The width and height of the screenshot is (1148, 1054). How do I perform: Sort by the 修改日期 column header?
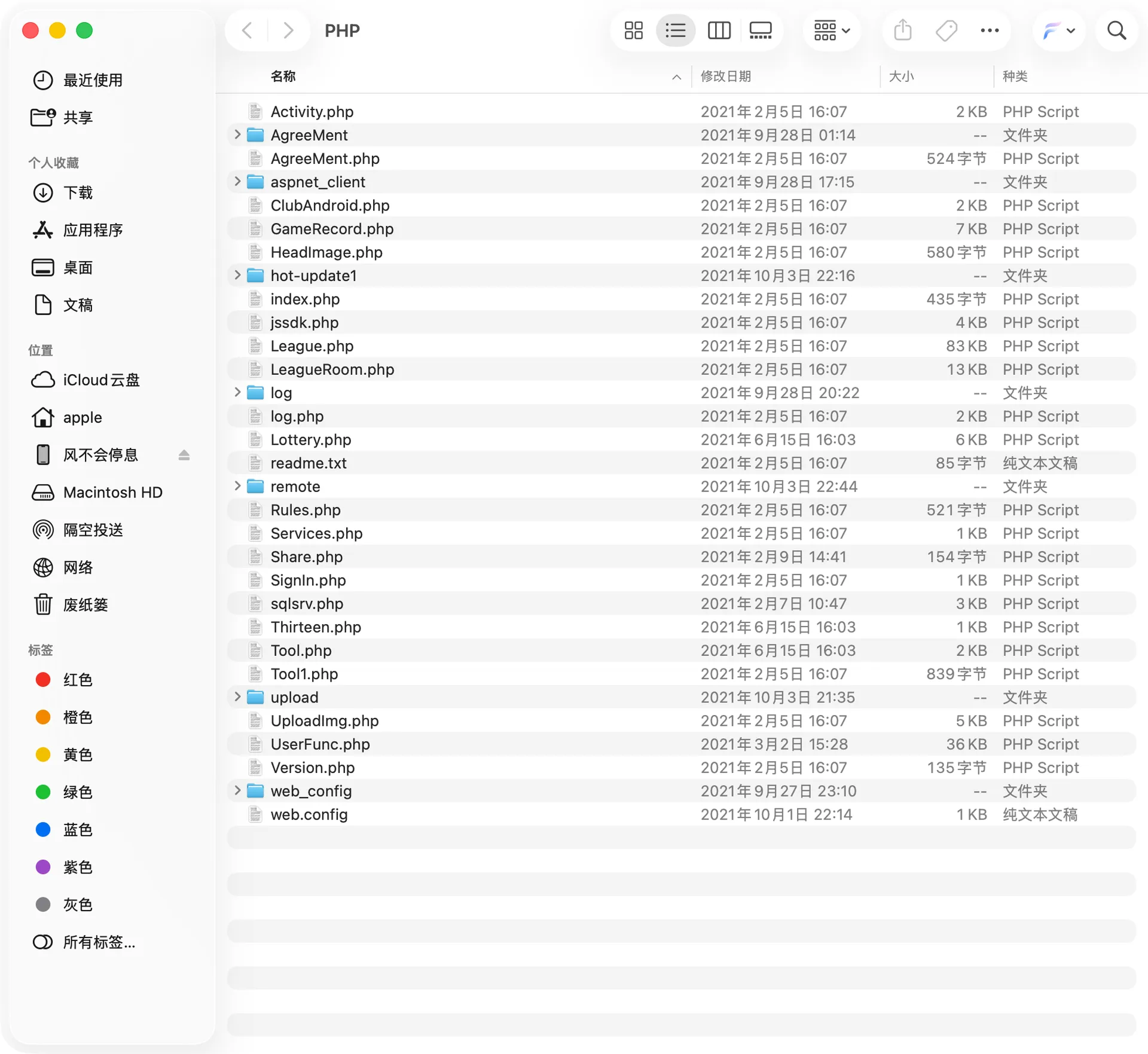726,77
